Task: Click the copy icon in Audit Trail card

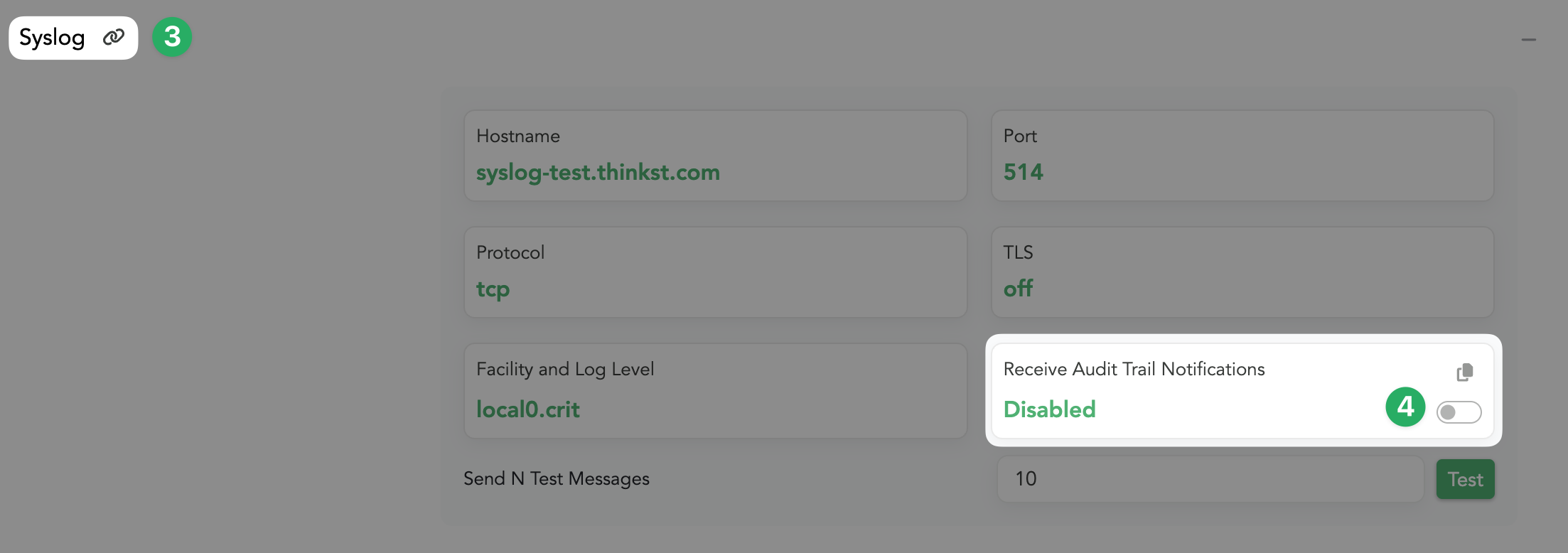Action: 1465,372
